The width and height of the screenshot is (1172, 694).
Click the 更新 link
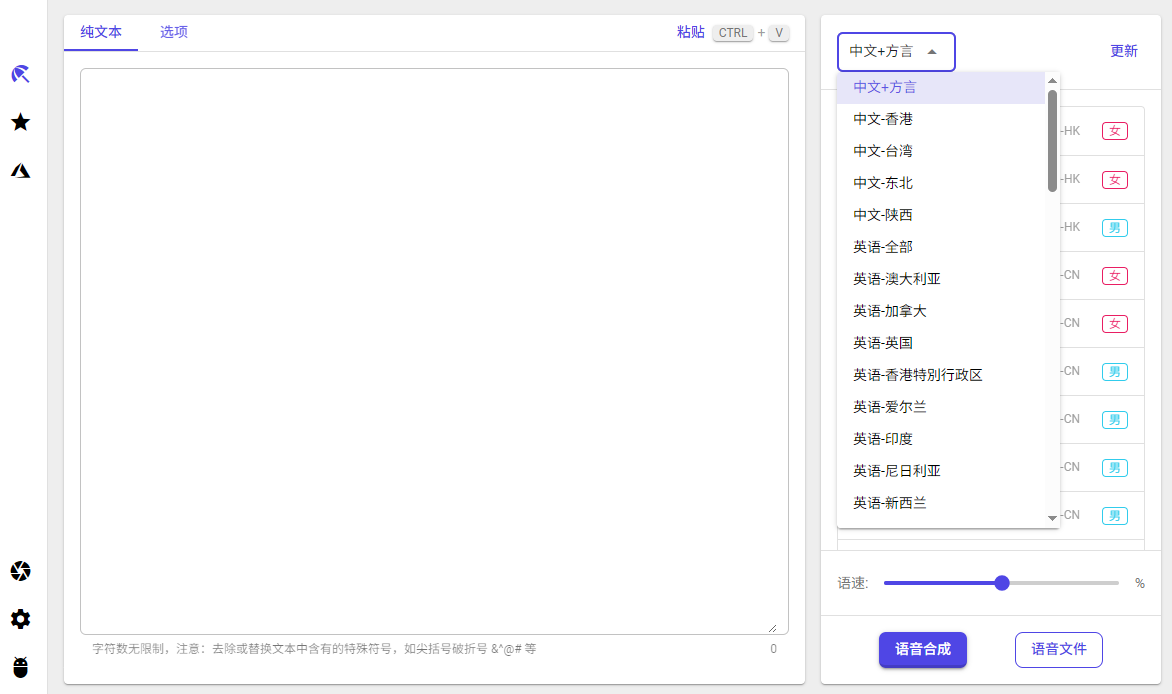point(1123,52)
